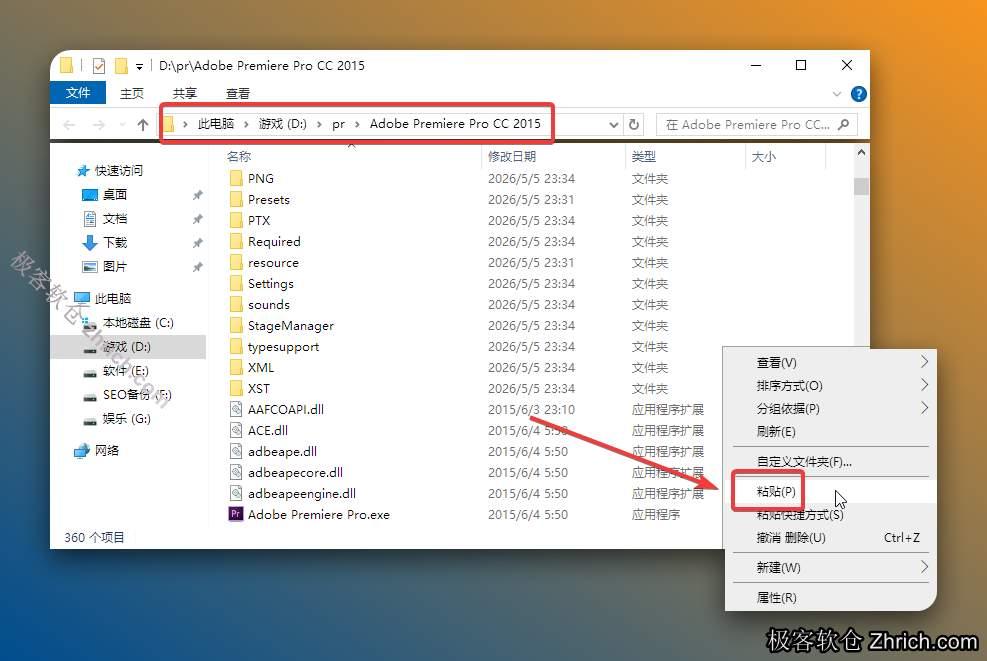Open the 文件 ribbon tab

pyautogui.click(x=77, y=93)
